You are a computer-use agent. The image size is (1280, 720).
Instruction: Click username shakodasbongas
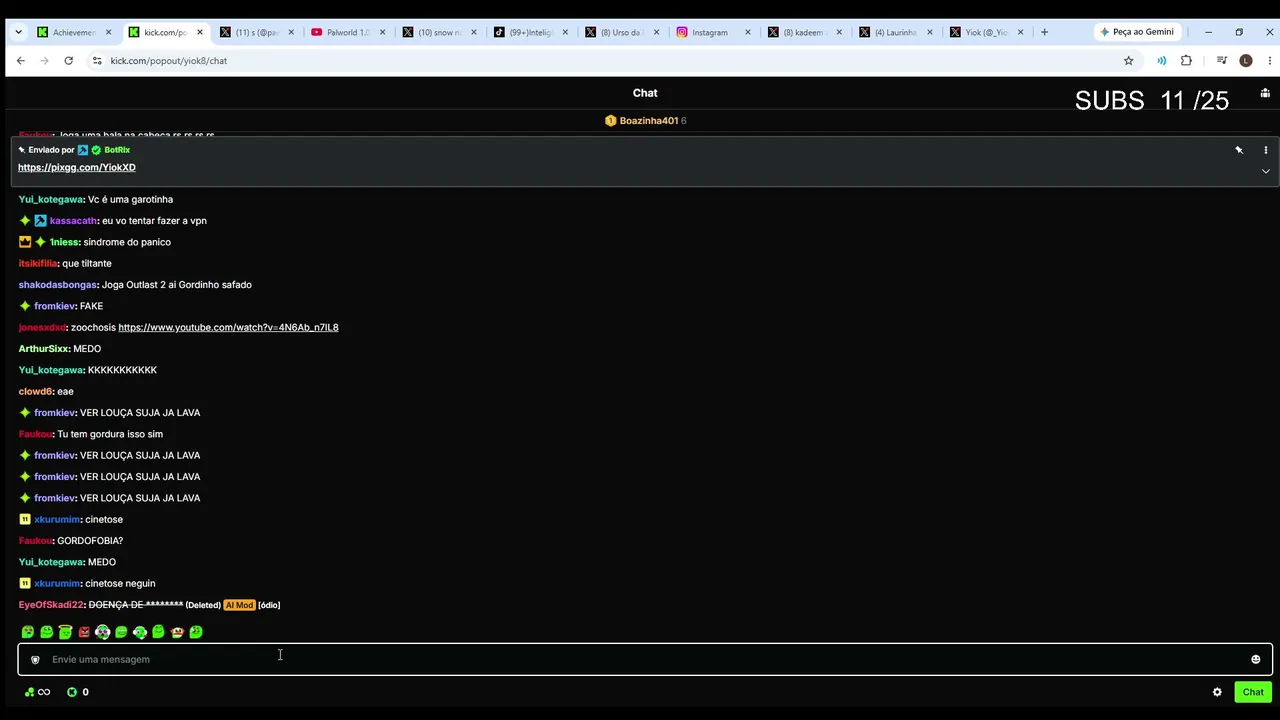57,285
